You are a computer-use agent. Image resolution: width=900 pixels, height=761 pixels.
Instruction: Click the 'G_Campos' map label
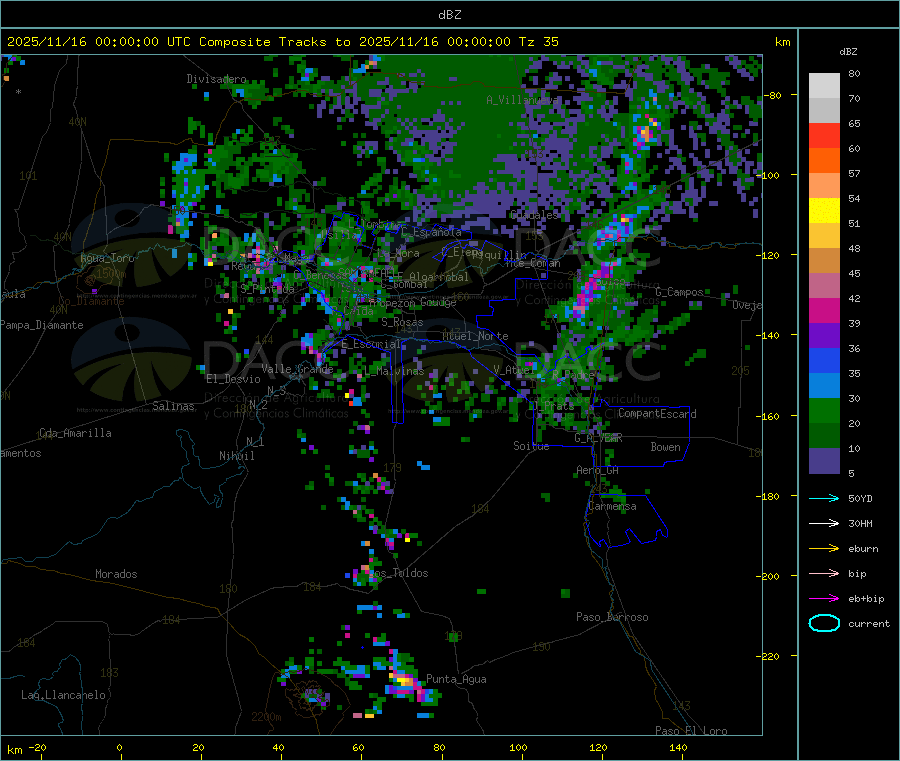pos(680,292)
